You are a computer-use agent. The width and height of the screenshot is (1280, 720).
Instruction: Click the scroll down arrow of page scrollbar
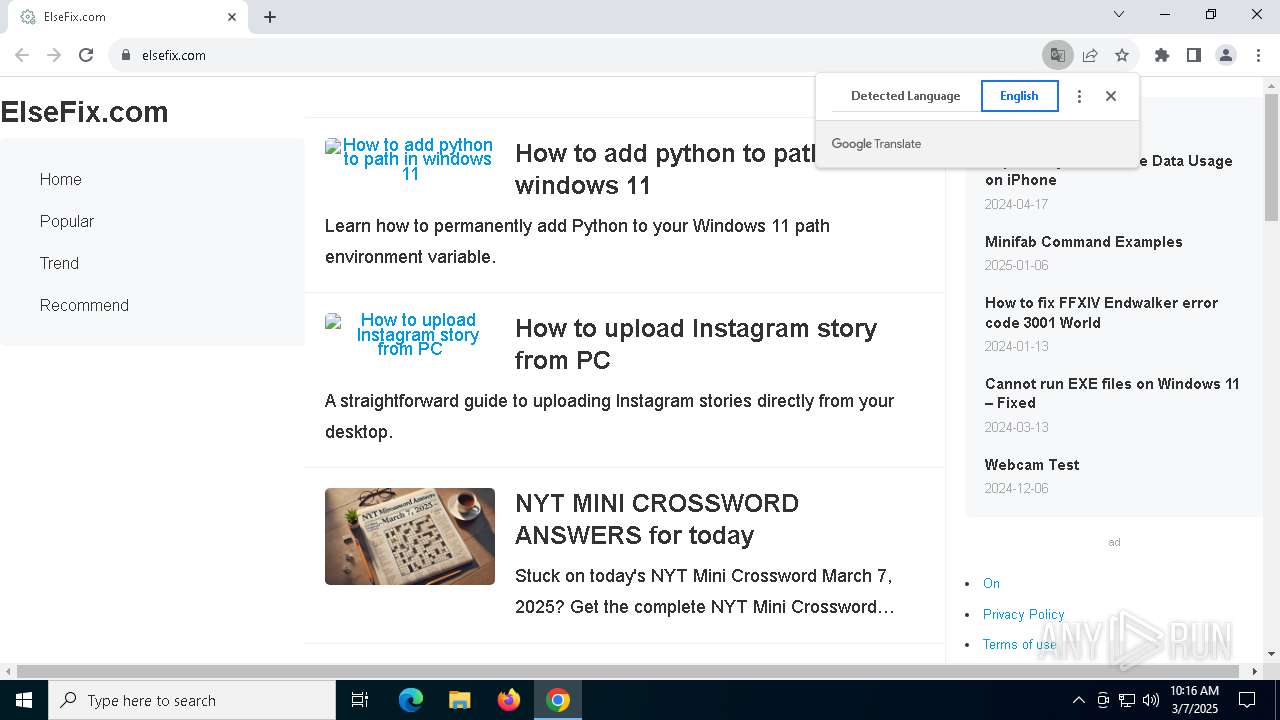1271,654
